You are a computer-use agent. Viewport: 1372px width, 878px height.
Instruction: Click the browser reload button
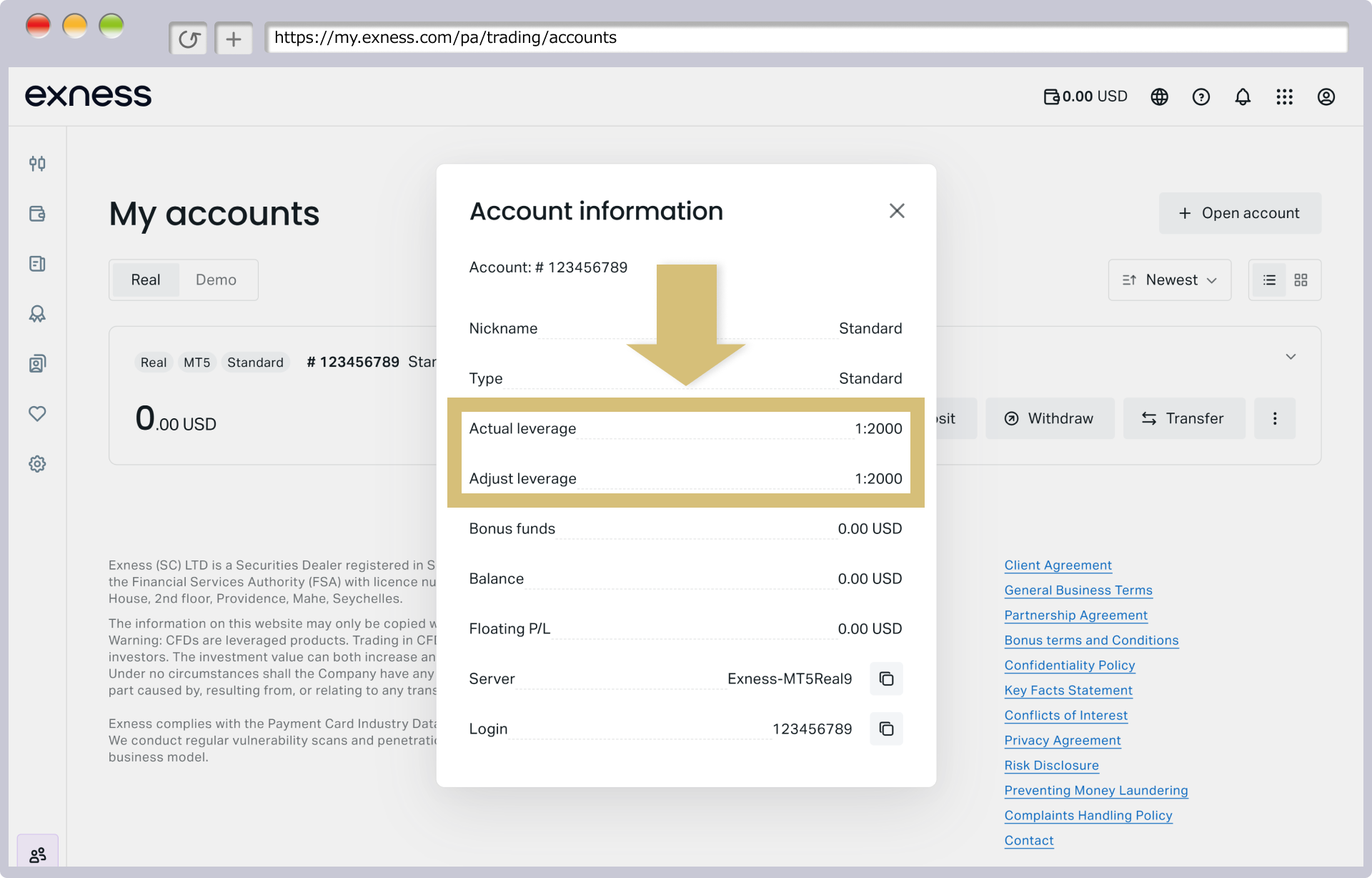pyautogui.click(x=189, y=39)
